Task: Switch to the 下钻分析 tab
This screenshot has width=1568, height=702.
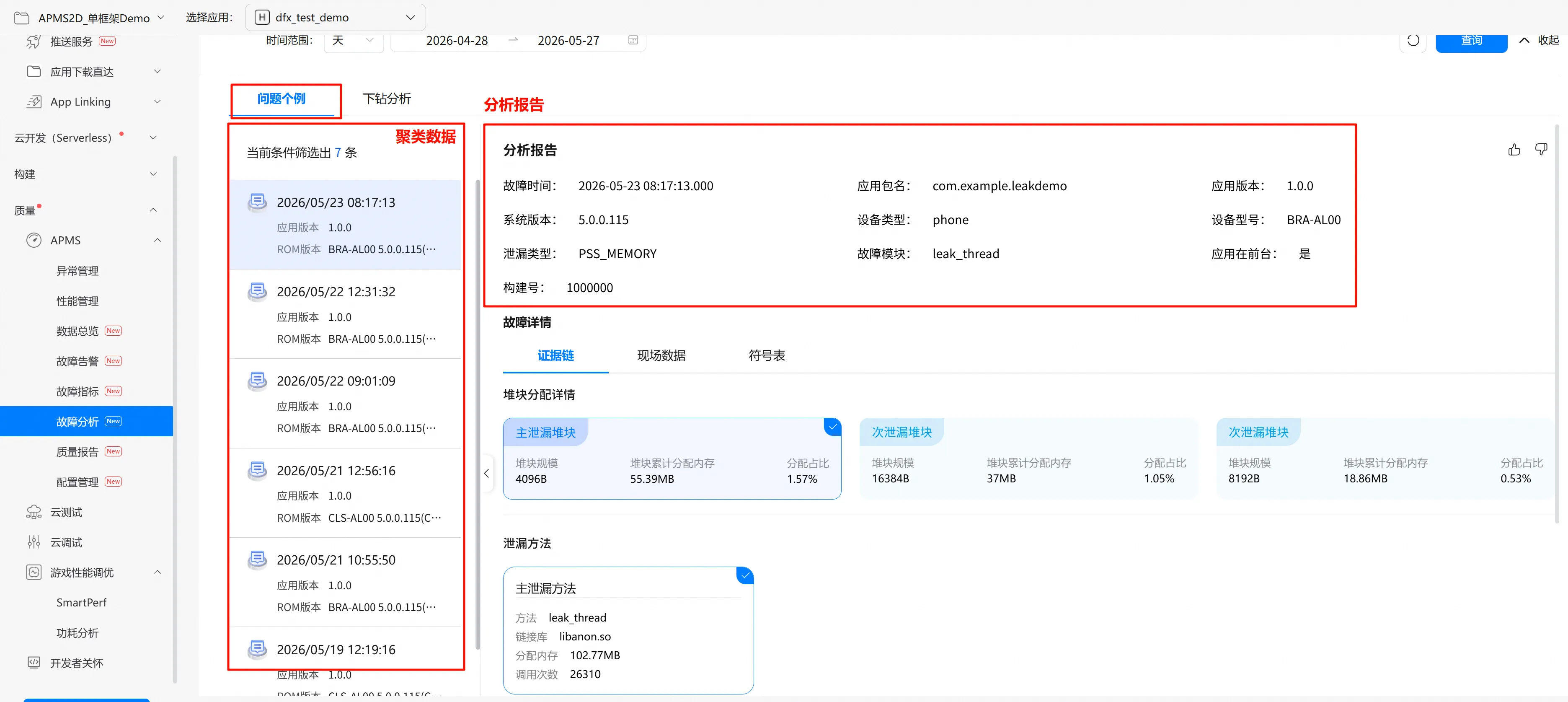Action: (x=387, y=98)
